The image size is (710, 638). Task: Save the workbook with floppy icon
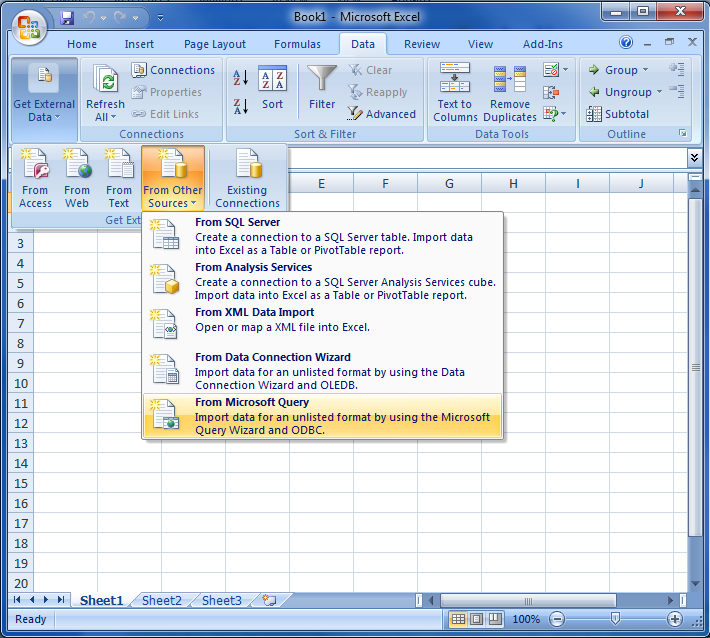67,18
